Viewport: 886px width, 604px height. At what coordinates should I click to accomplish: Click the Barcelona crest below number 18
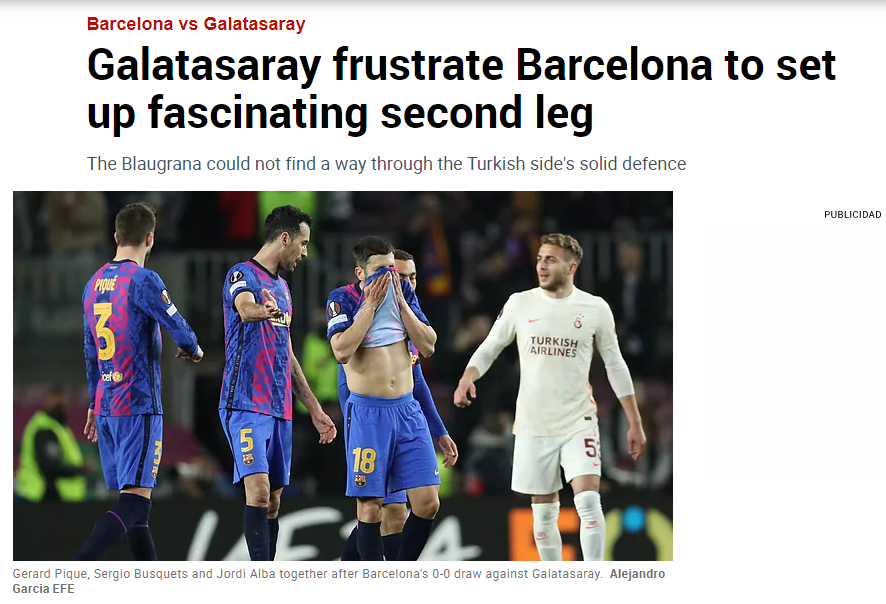[x=359, y=480]
